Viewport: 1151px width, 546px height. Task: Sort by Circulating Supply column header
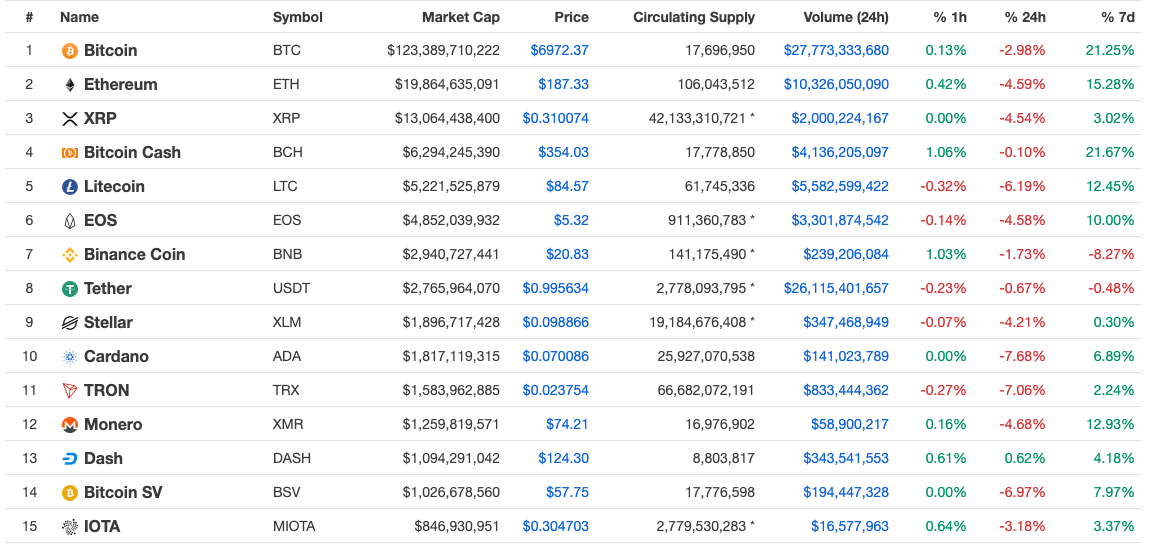[694, 17]
